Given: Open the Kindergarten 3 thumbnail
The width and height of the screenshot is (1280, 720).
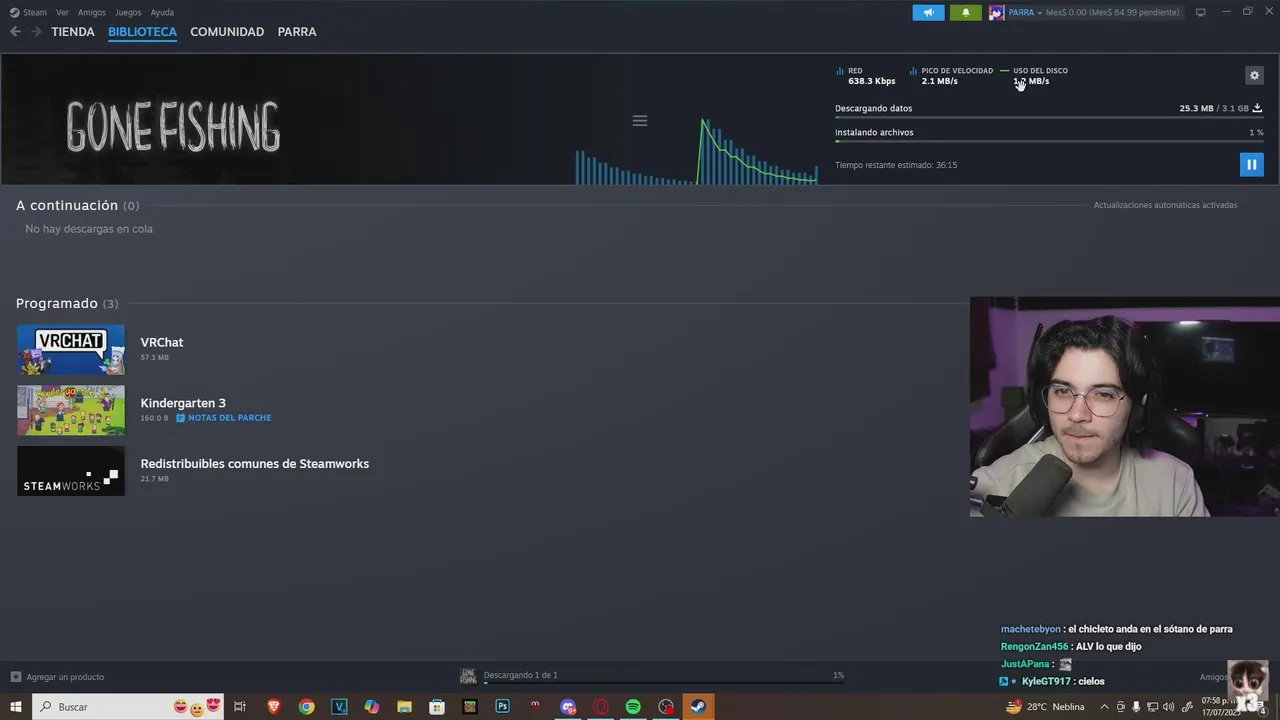Looking at the screenshot, I should pyautogui.click(x=71, y=410).
